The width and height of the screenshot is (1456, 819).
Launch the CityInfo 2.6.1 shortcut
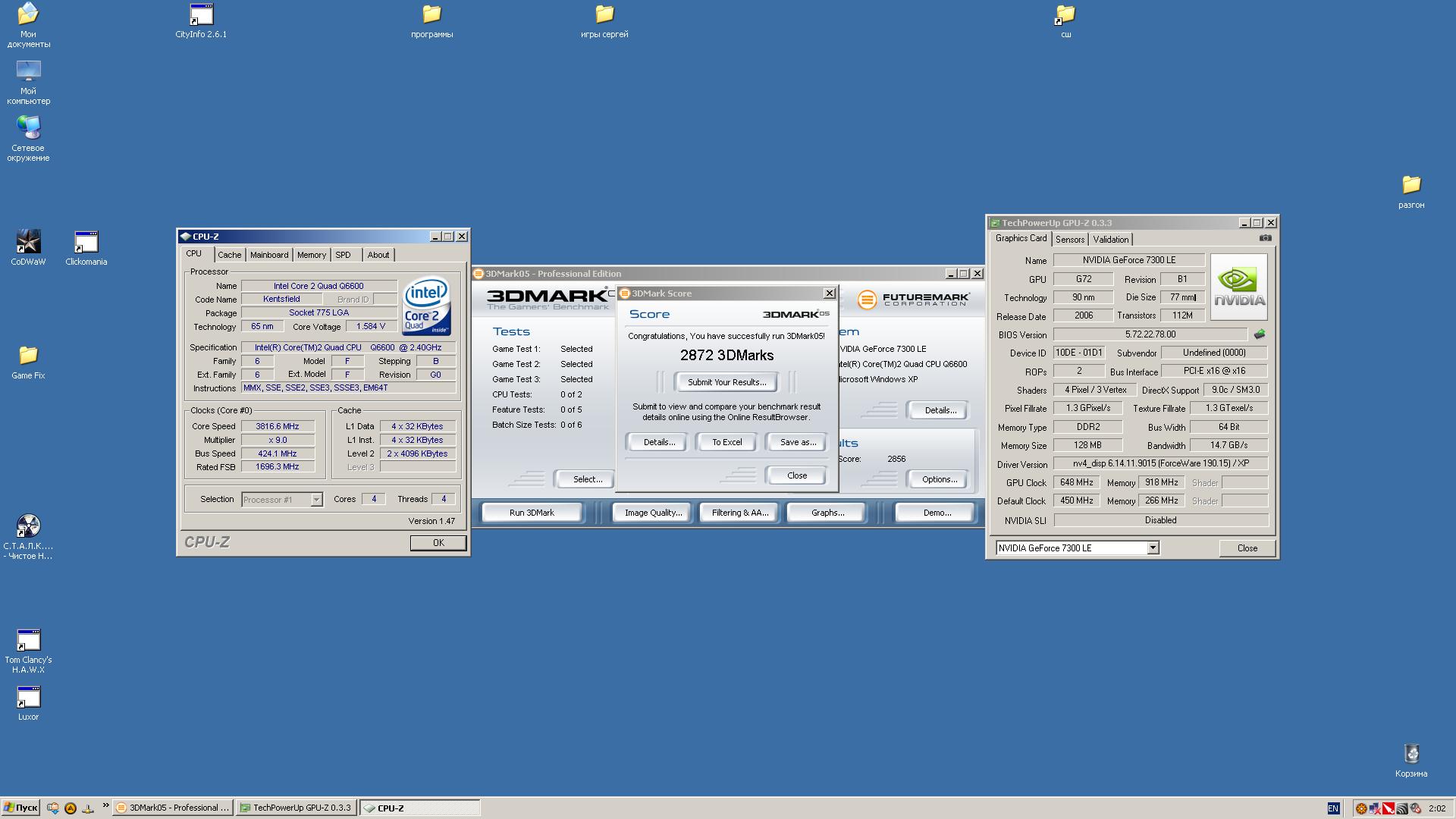tap(201, 20)
